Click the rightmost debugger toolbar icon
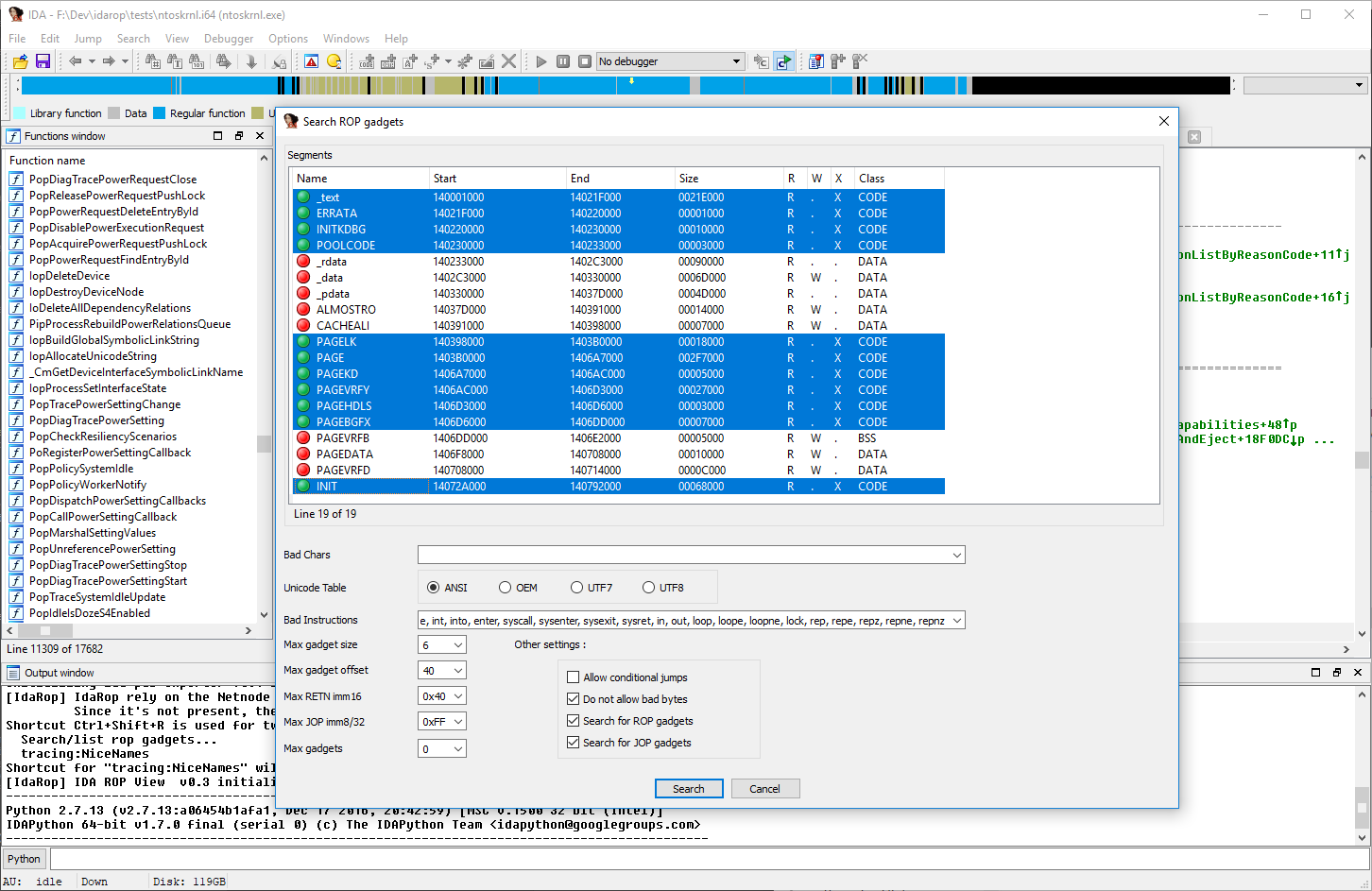Image resolution: width=1372 pixels, height=891 pixels. pos(860,61)
